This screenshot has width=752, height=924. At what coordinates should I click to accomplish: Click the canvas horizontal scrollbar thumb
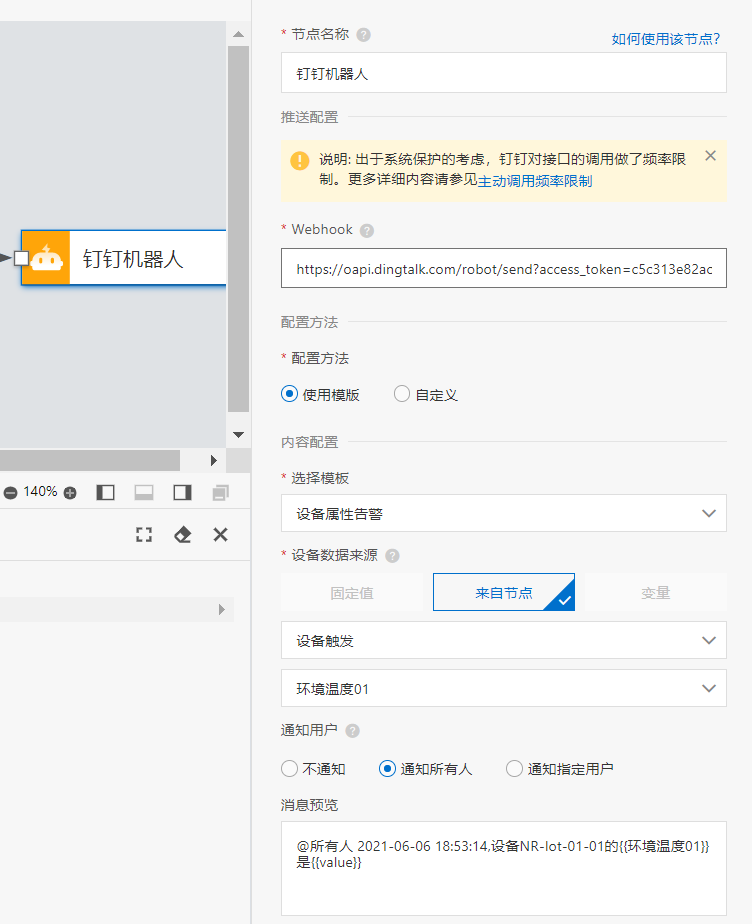tap(90, 460)
